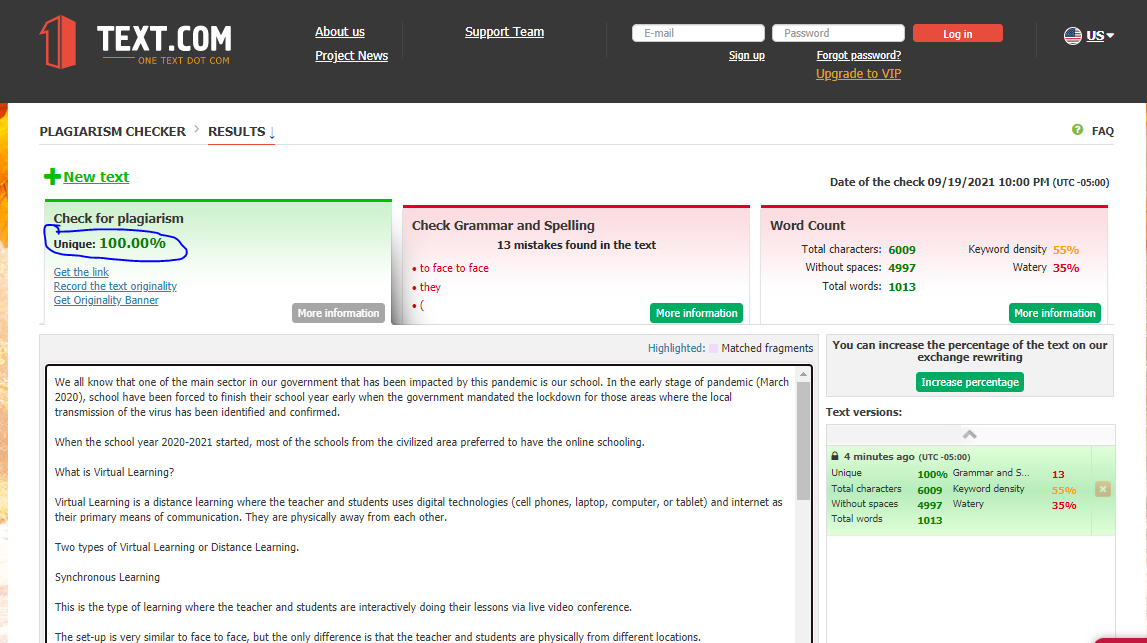This screenshot has width=1147, height=643.
Task: Click the Watery 35% value in Word Count
Action: tap(1066, 268)
